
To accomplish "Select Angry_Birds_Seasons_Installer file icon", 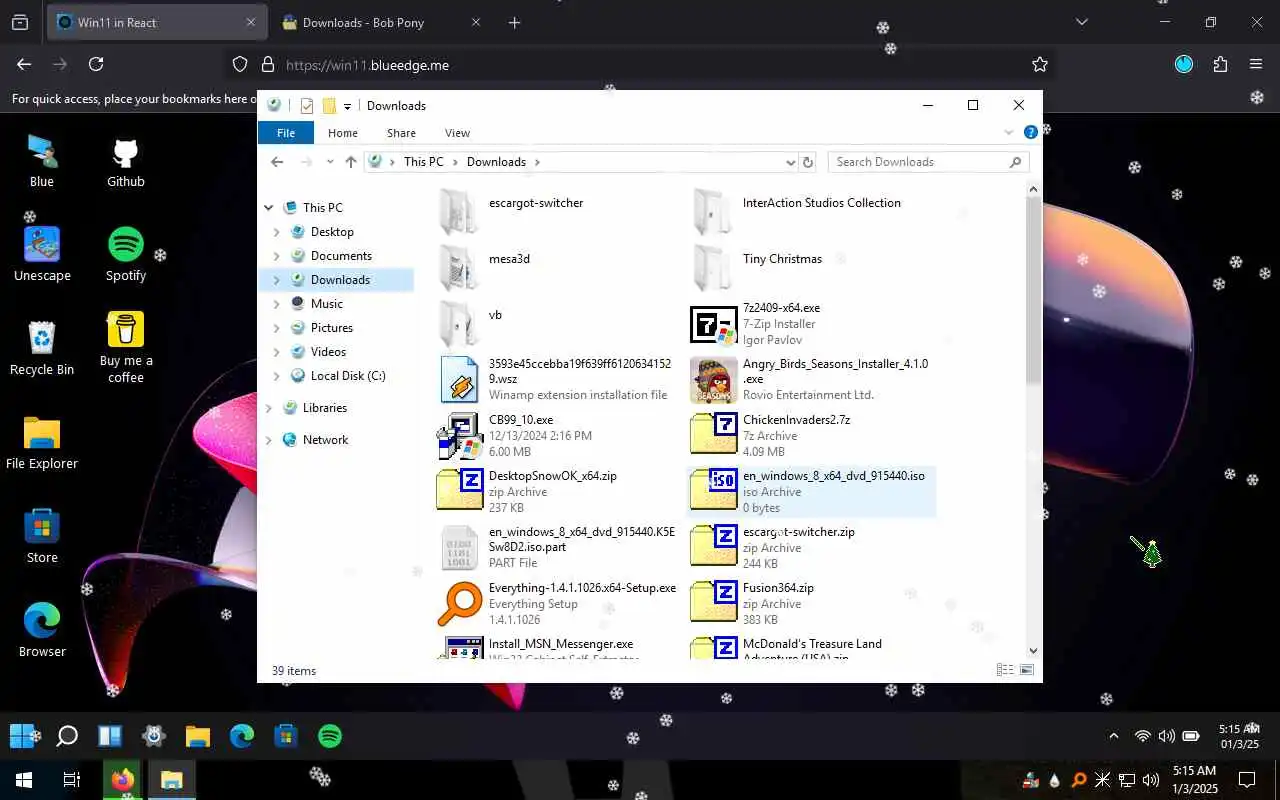I will pos(714,380).
